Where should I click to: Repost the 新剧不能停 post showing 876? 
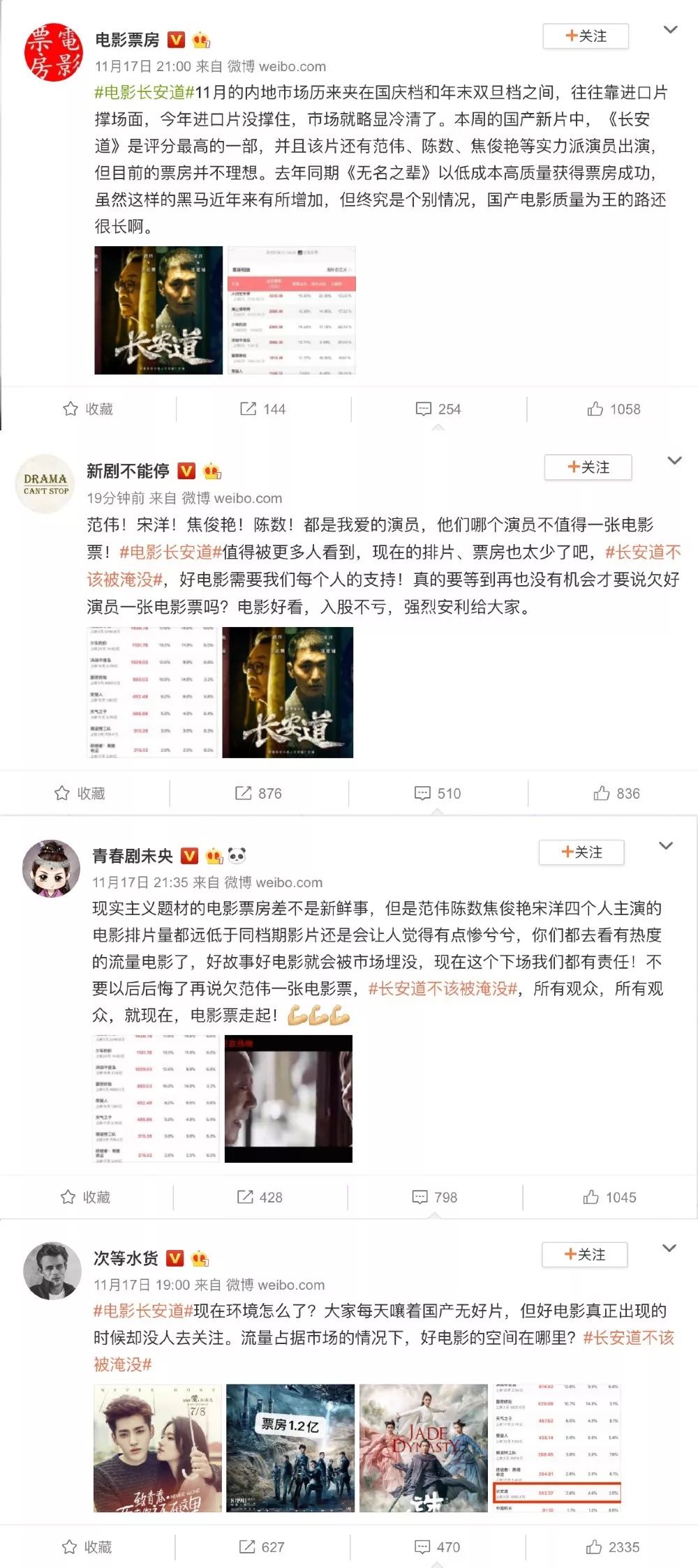pos(259,793)
